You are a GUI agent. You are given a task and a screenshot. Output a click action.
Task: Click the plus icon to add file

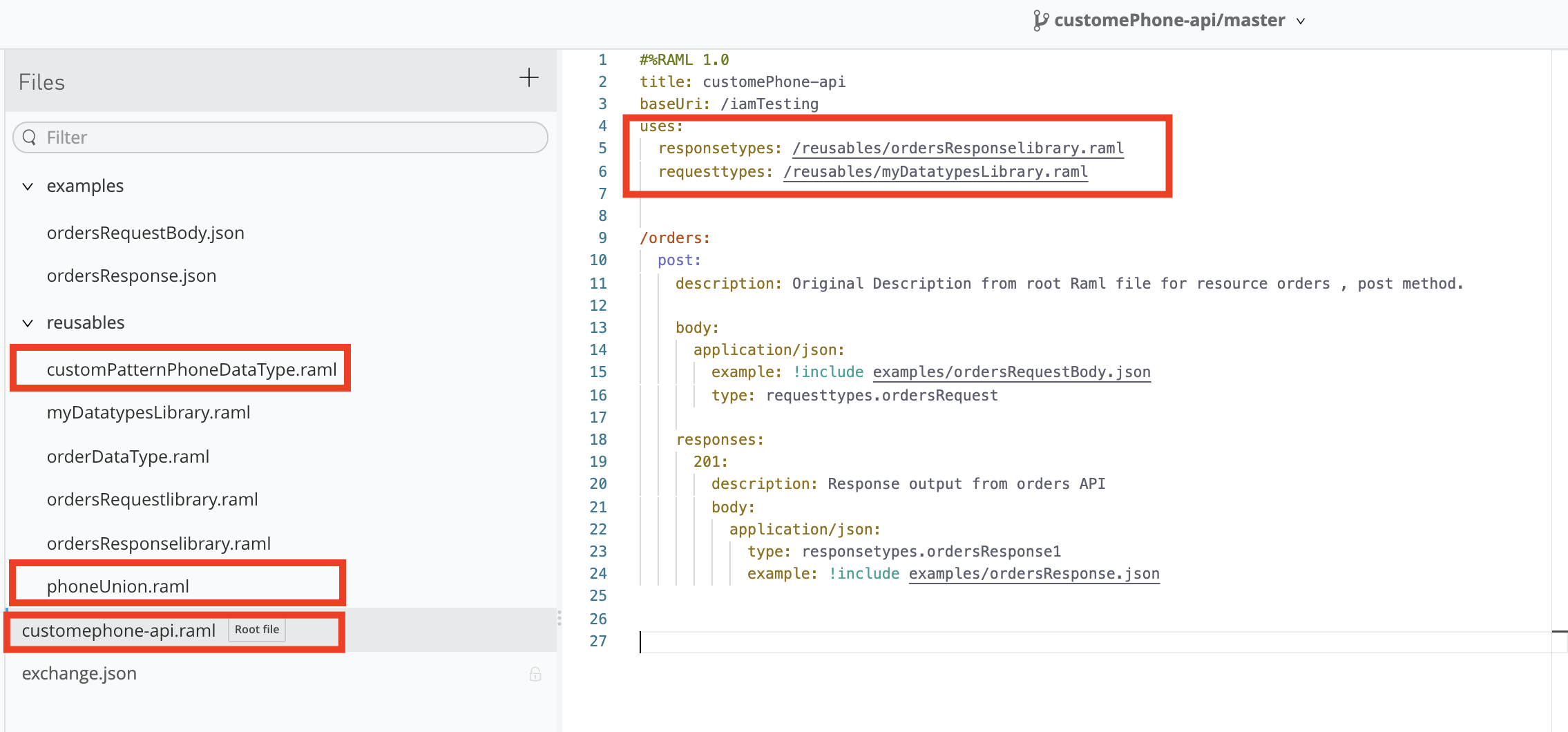[x=528, y=78]
